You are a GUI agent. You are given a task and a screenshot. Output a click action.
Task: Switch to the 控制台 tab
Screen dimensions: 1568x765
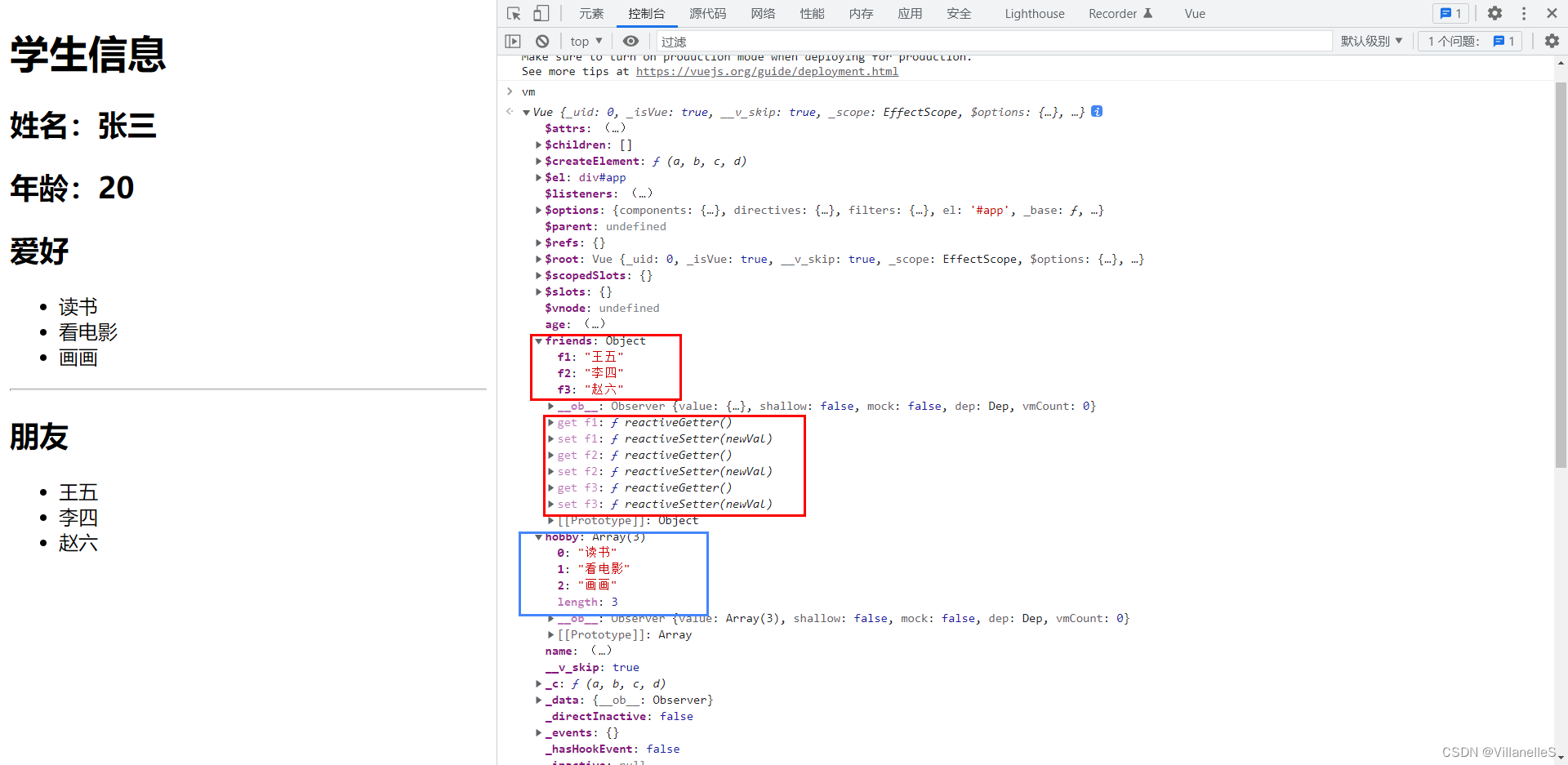click(x=646, y=14)
